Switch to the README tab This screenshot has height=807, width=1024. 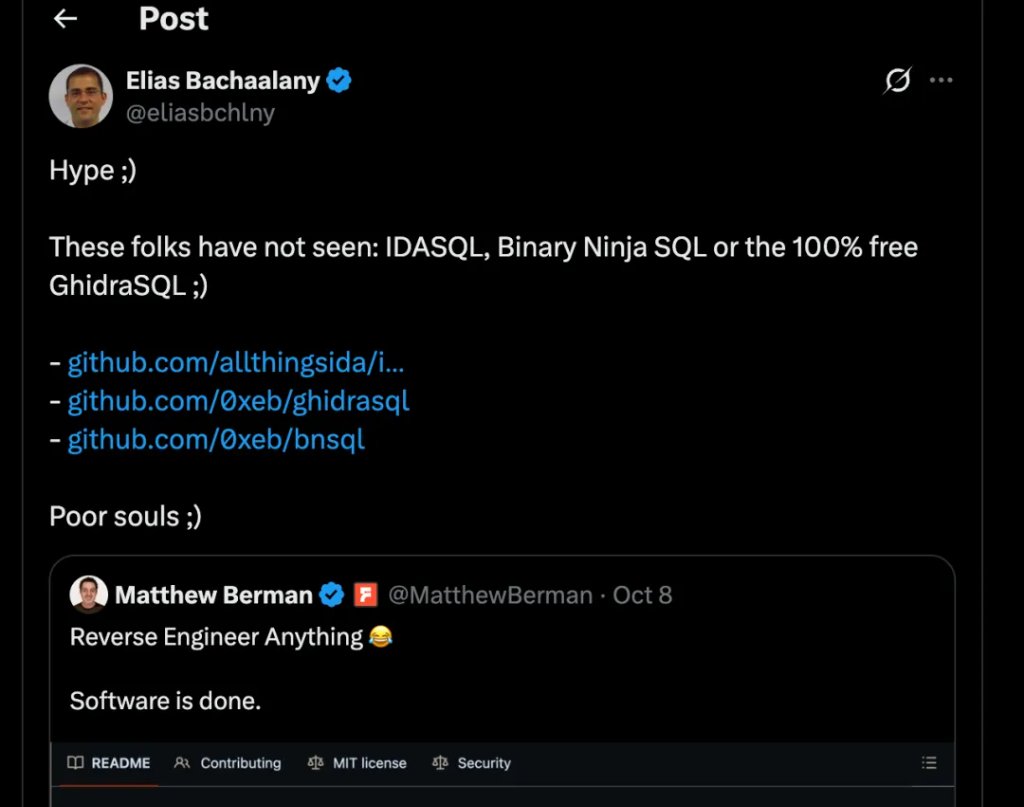point(109,763)
